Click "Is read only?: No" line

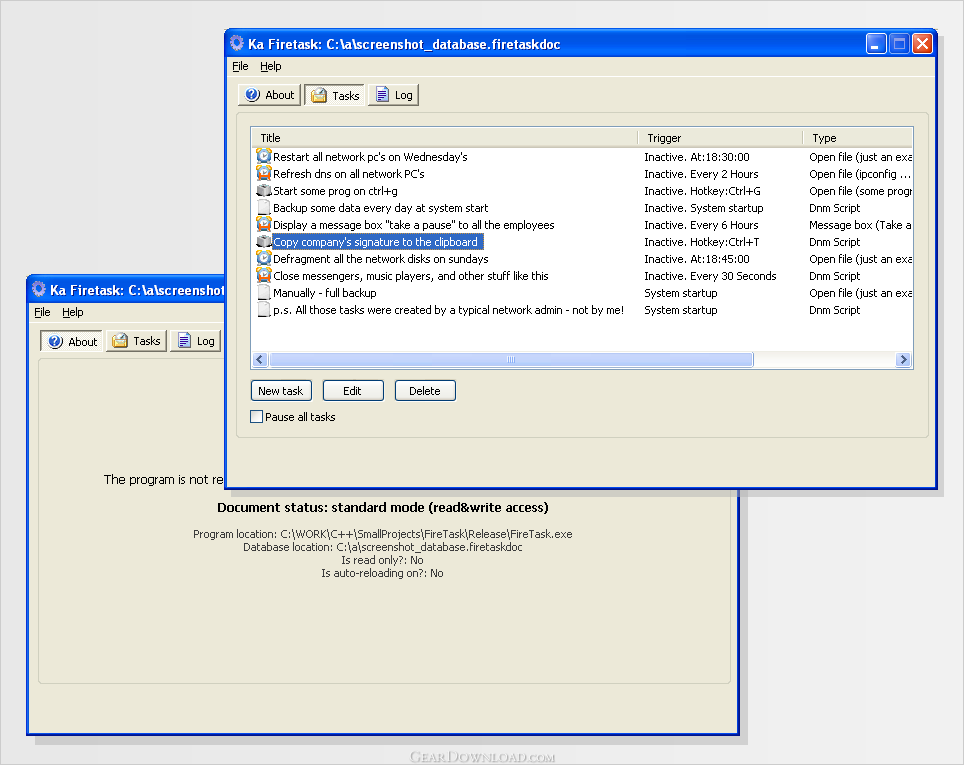[x=382, y=560]
